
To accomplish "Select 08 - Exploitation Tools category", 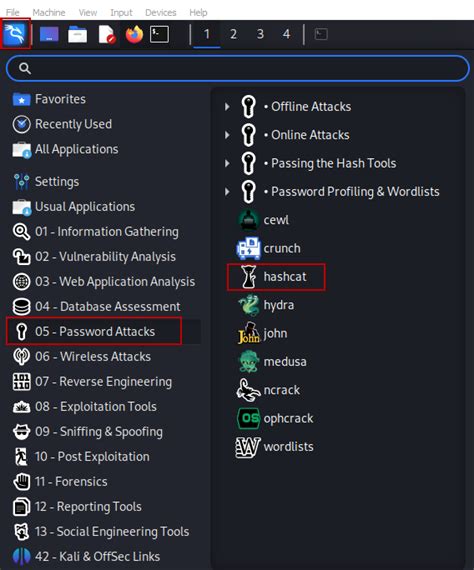I will pyautogui.click(x=84, y=407).
